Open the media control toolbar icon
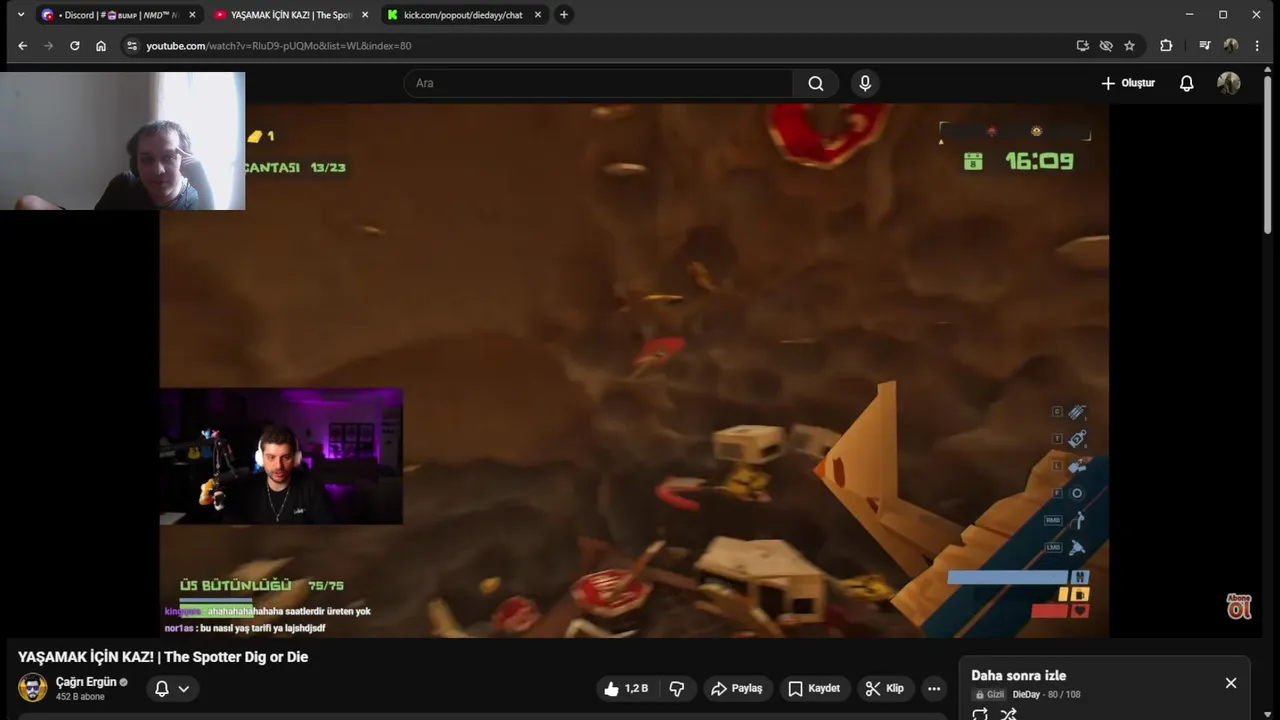The height and width of the screenshot is (720, 1280). tap(1205, 46)
